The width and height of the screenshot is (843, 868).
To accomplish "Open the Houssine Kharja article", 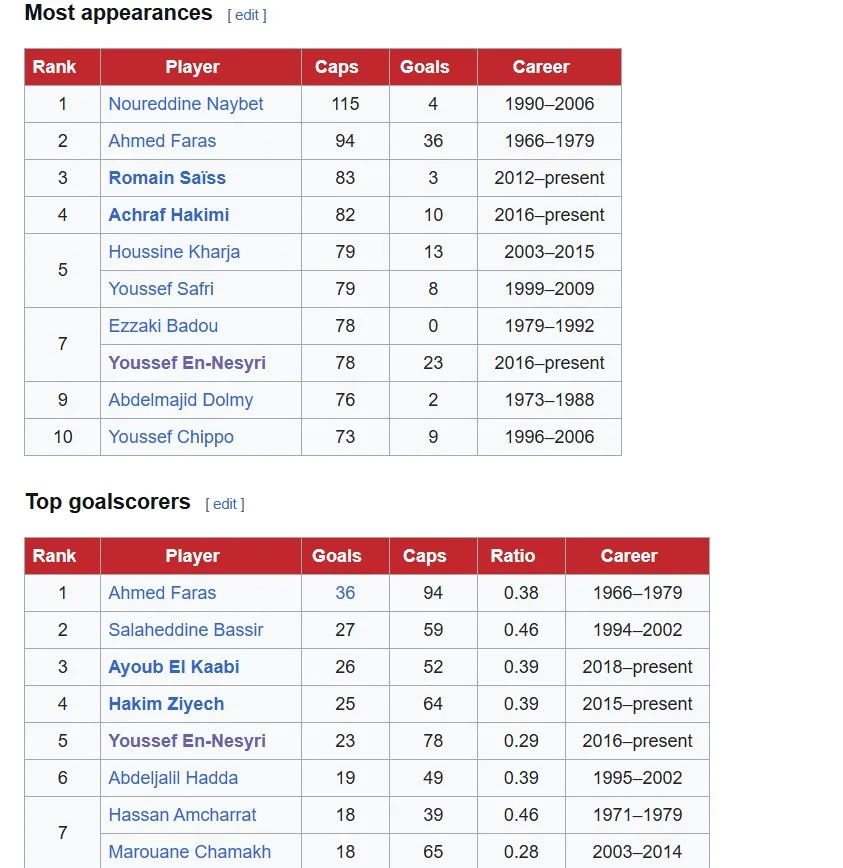I will point(174,252).
